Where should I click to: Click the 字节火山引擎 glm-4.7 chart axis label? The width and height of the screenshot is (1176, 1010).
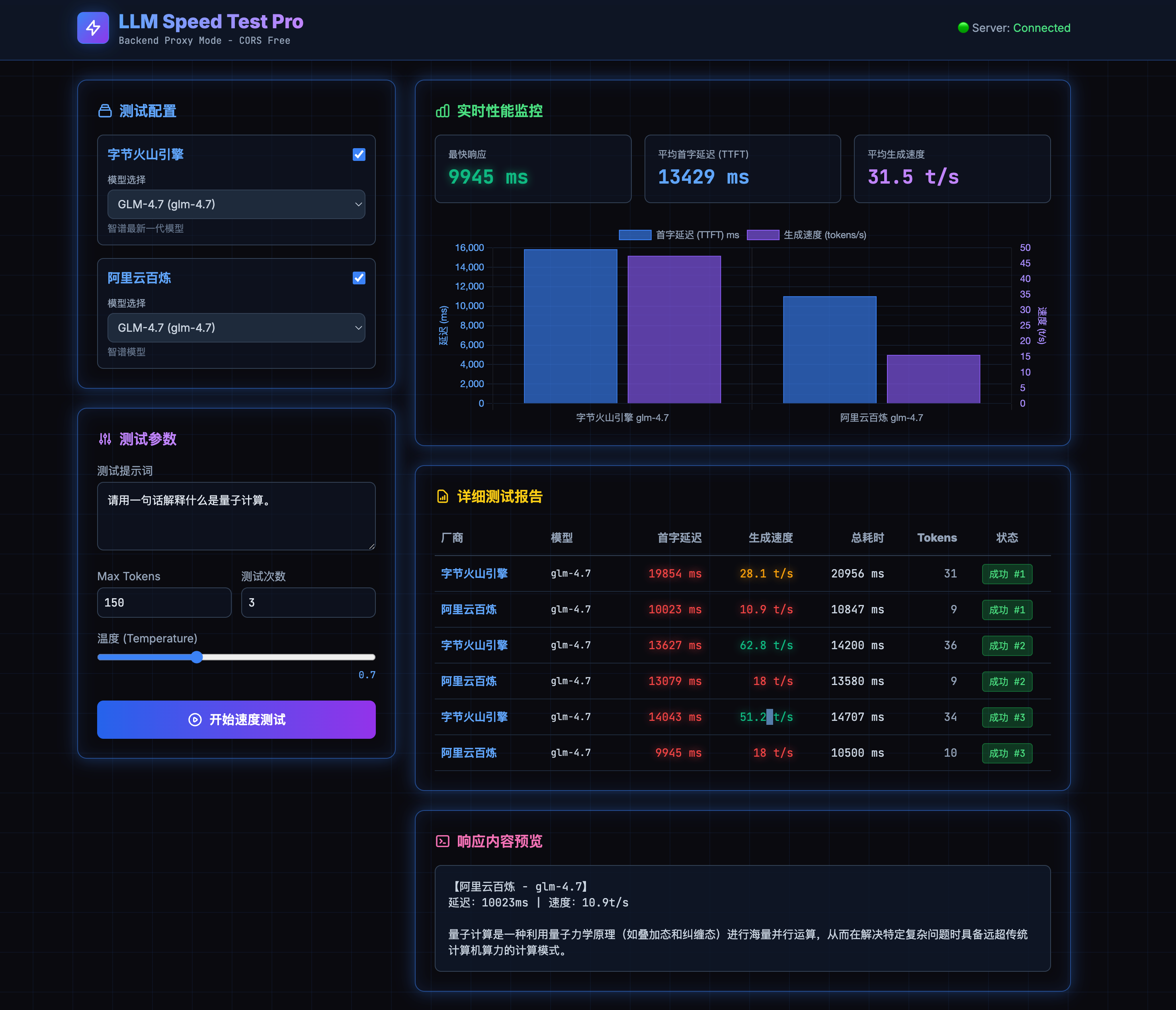622,418
